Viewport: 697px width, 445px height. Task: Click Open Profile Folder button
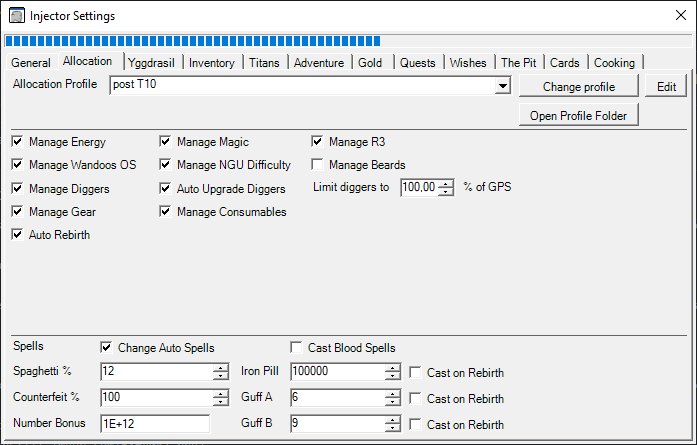tap(579, 115)
